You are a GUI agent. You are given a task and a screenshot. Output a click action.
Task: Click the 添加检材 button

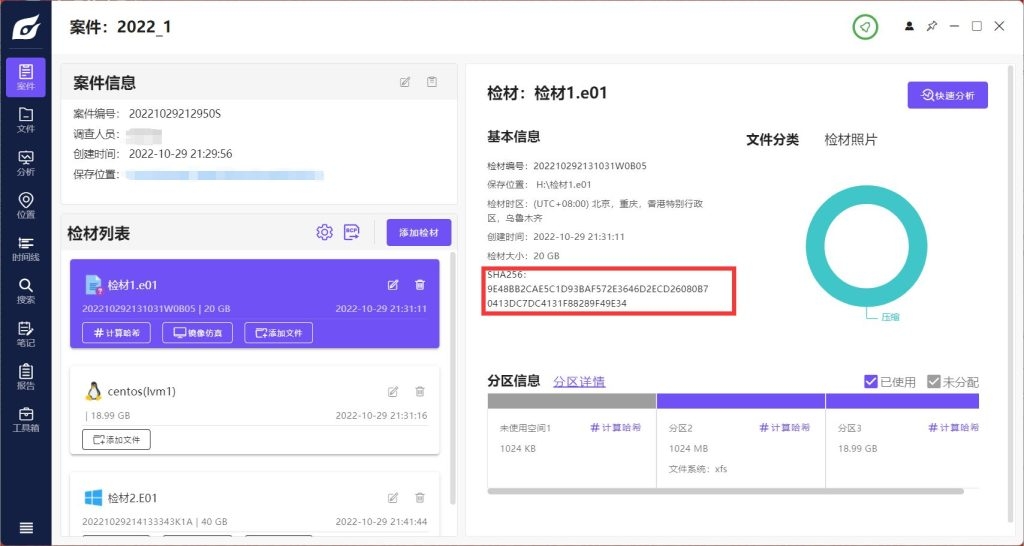click(x=419, y=233)
